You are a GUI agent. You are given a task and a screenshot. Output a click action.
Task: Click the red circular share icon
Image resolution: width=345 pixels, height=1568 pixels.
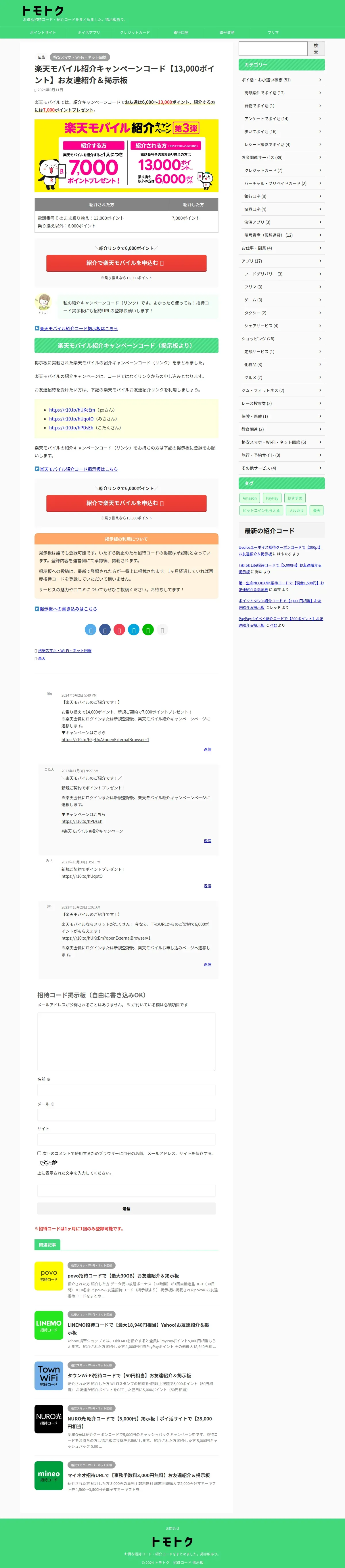119,630
